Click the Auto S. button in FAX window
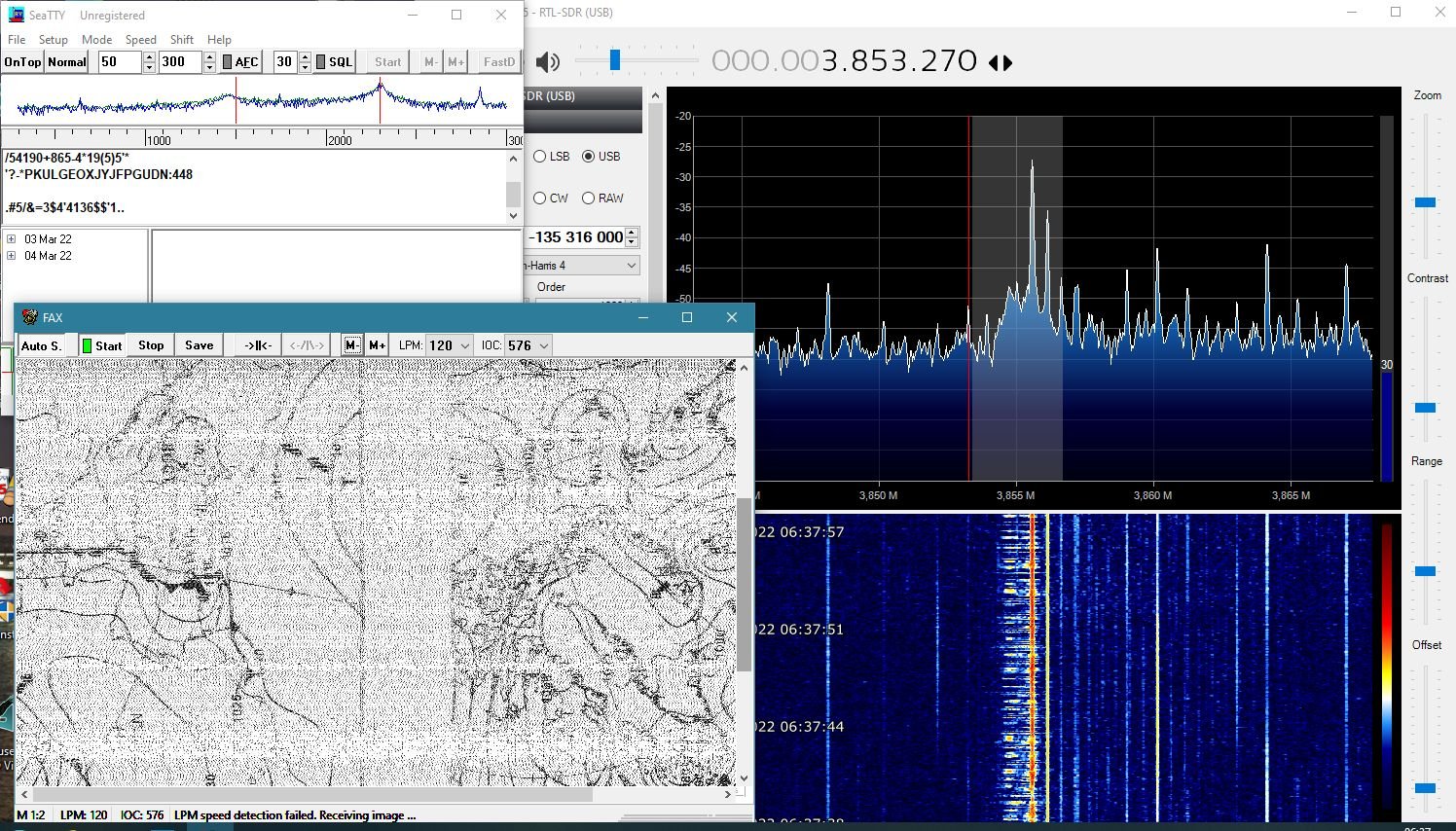Viewport: 1456px width, 831px height. click(x=42, y=345)
